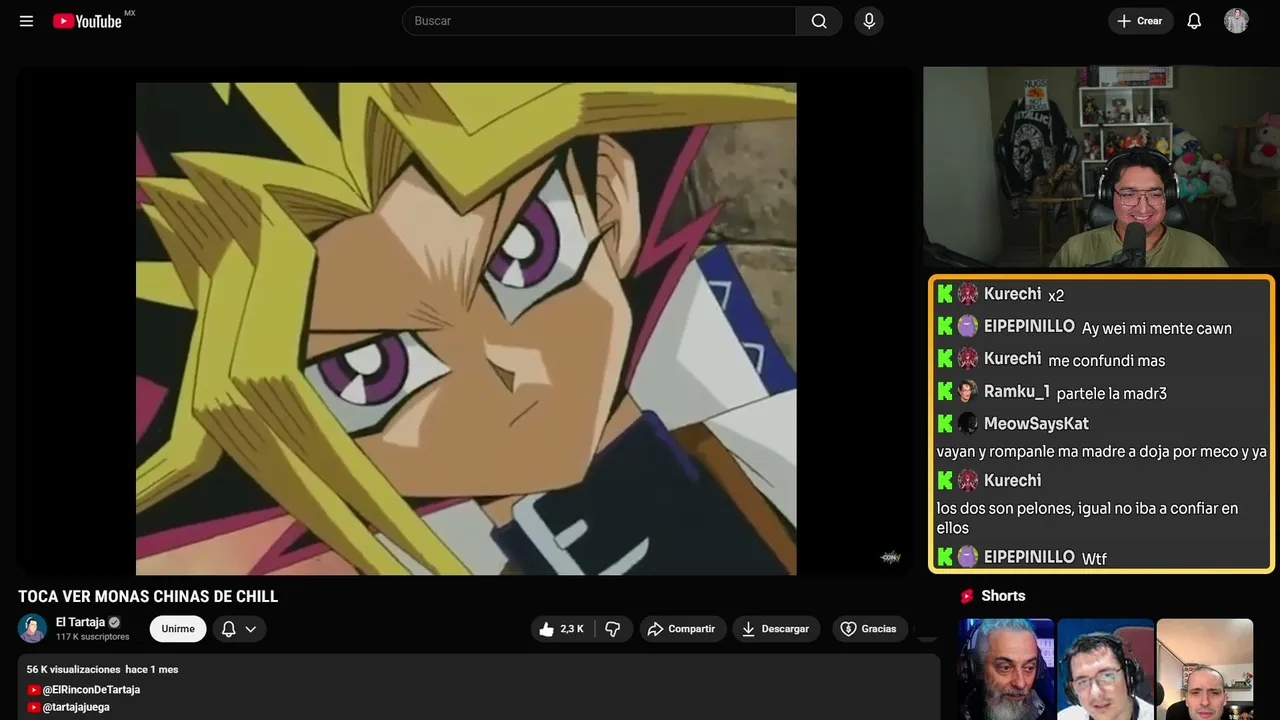Click the streamer webcam overlay

pyautogui.click(x=1101, y=167)
